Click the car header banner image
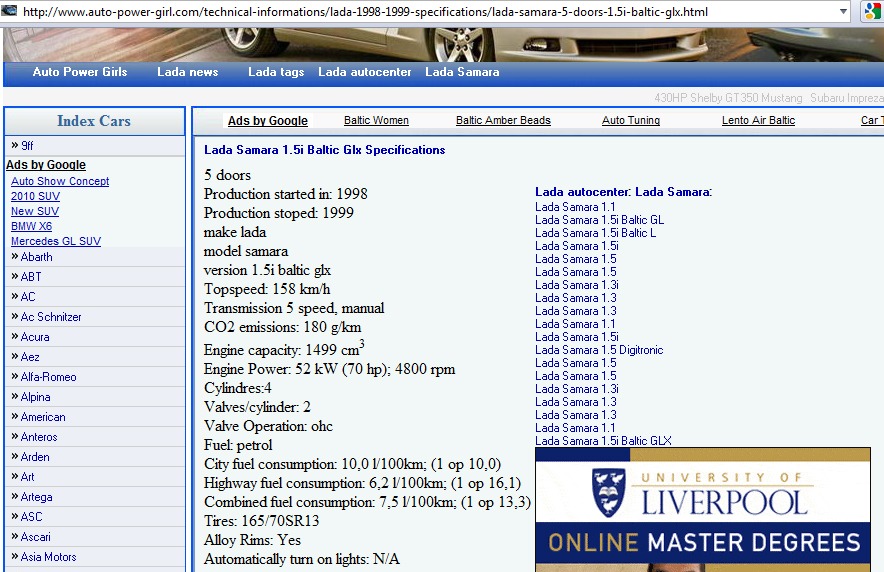This screenshot has height=572, width=884. (x=443, y=45)
